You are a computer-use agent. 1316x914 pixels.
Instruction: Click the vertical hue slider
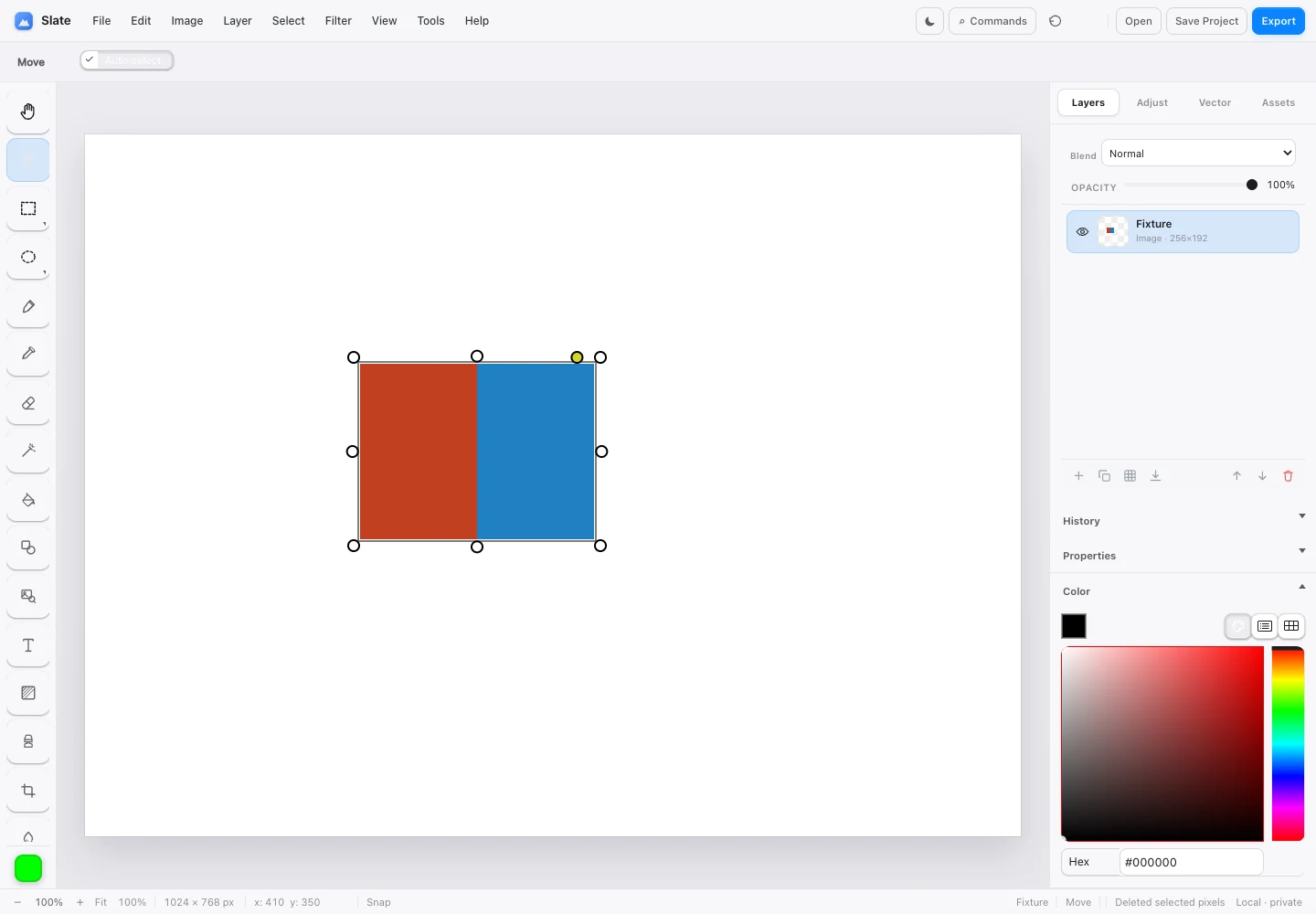tap(1288, 744)
